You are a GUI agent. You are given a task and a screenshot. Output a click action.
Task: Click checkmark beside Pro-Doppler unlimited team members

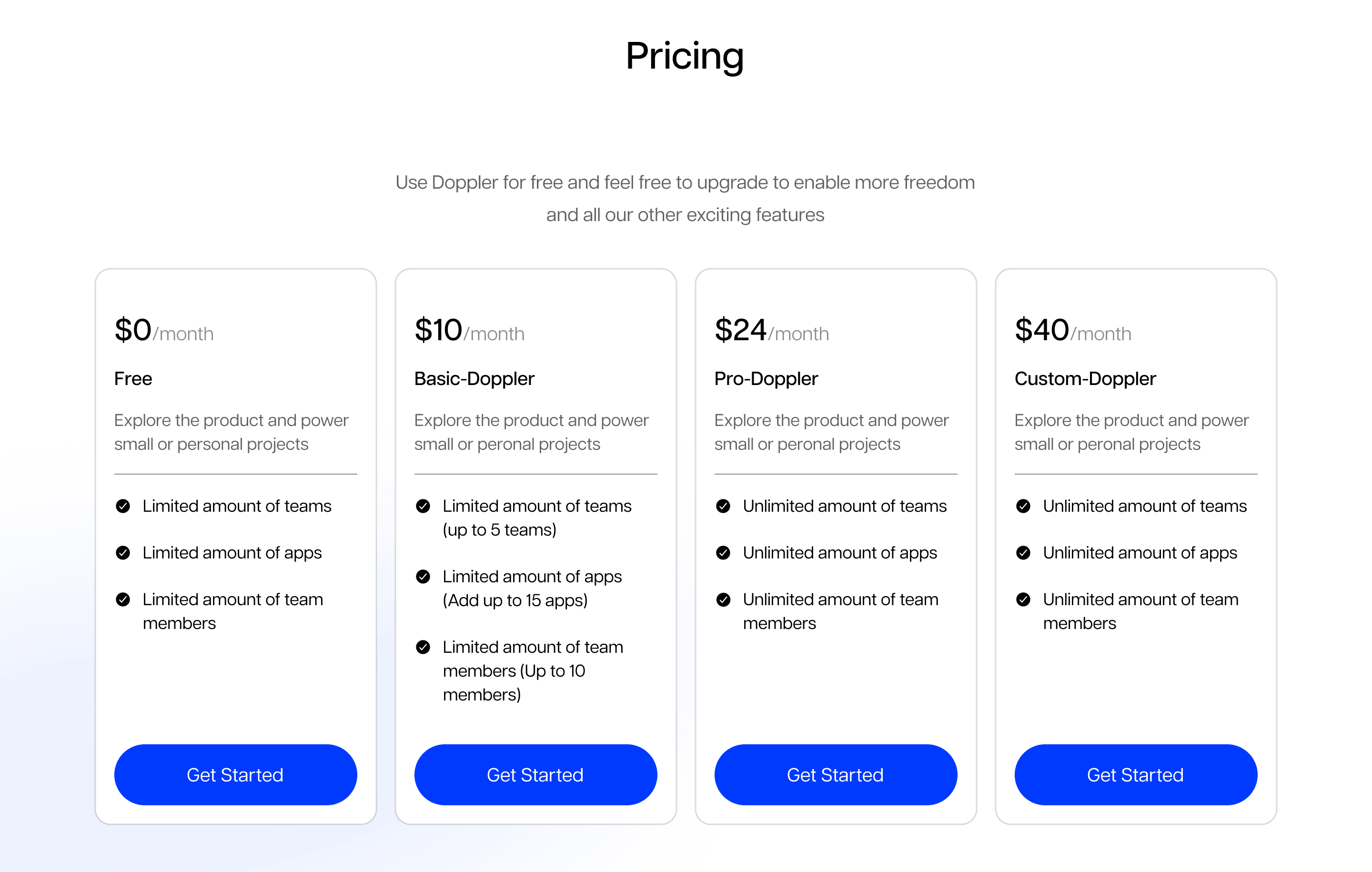(723, 599)
